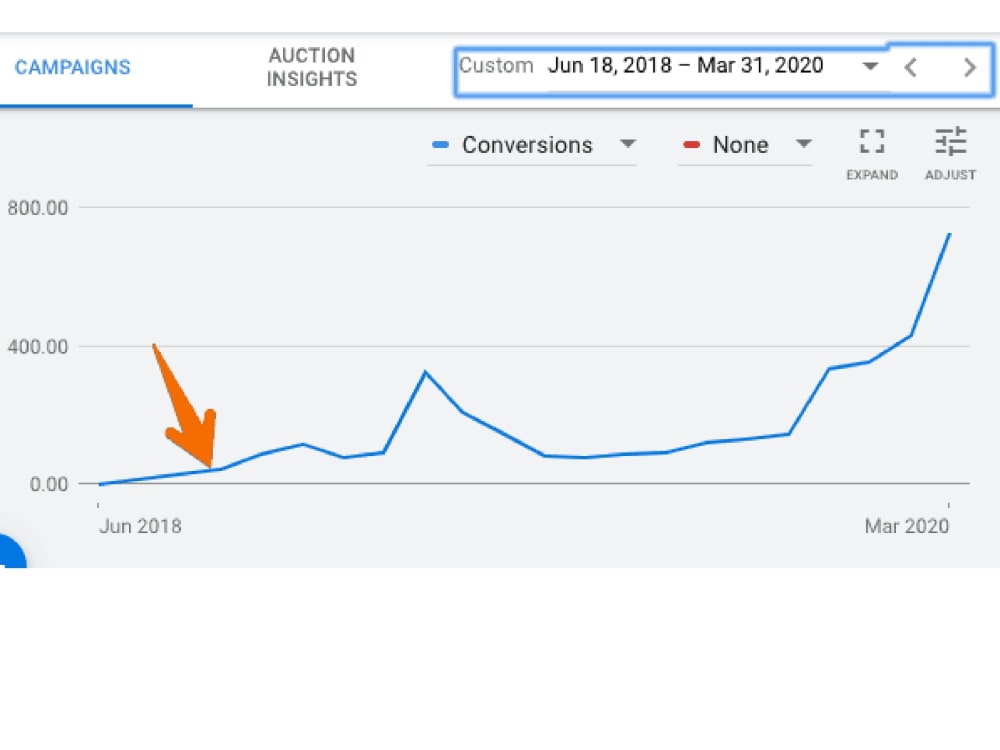1000x750 pixels.
Task: Open the Conversions metric dropdown
Action: pos(532,145)
